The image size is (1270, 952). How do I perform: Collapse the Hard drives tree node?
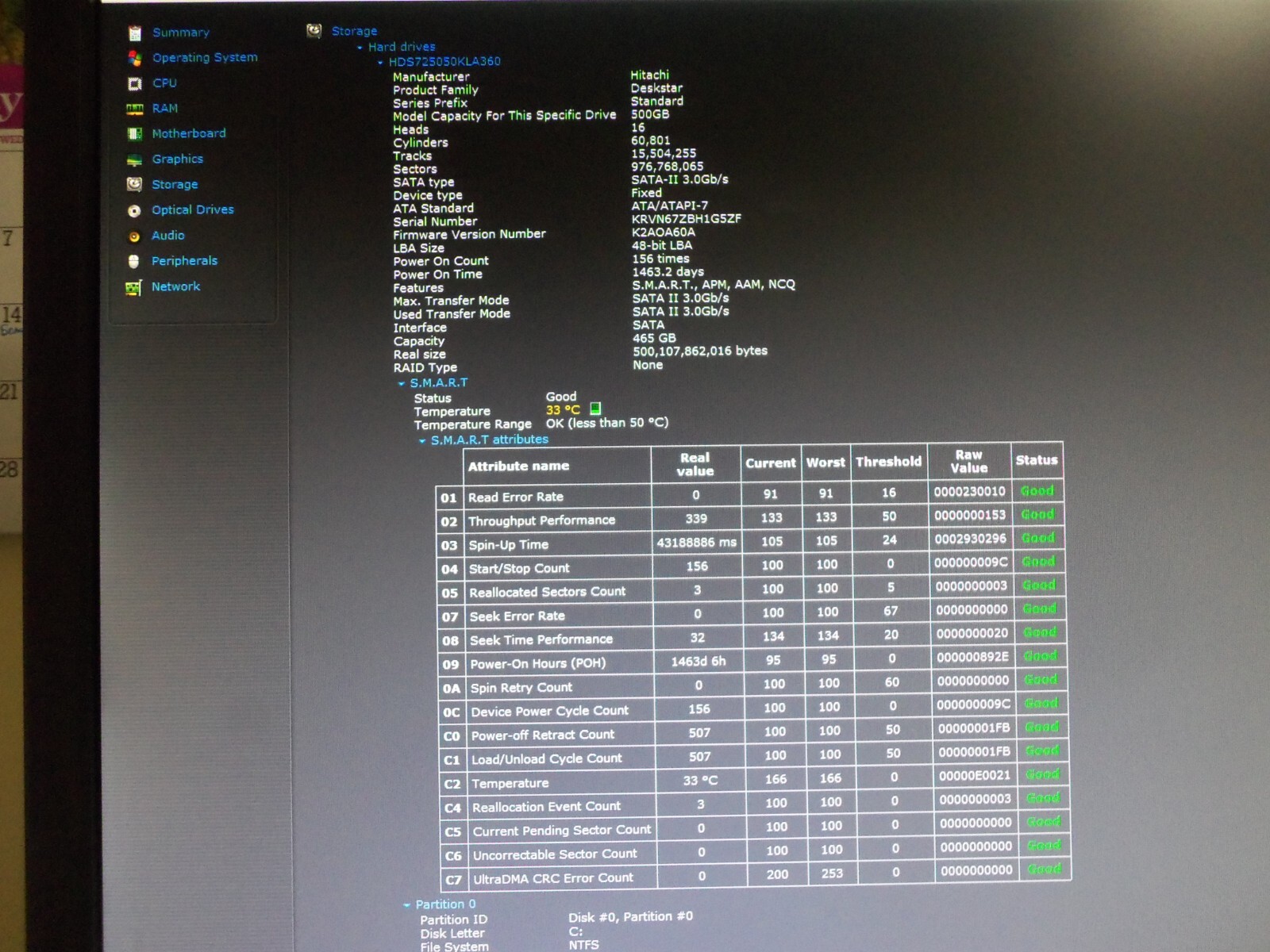pyautogui.click(x=360, y=48)
